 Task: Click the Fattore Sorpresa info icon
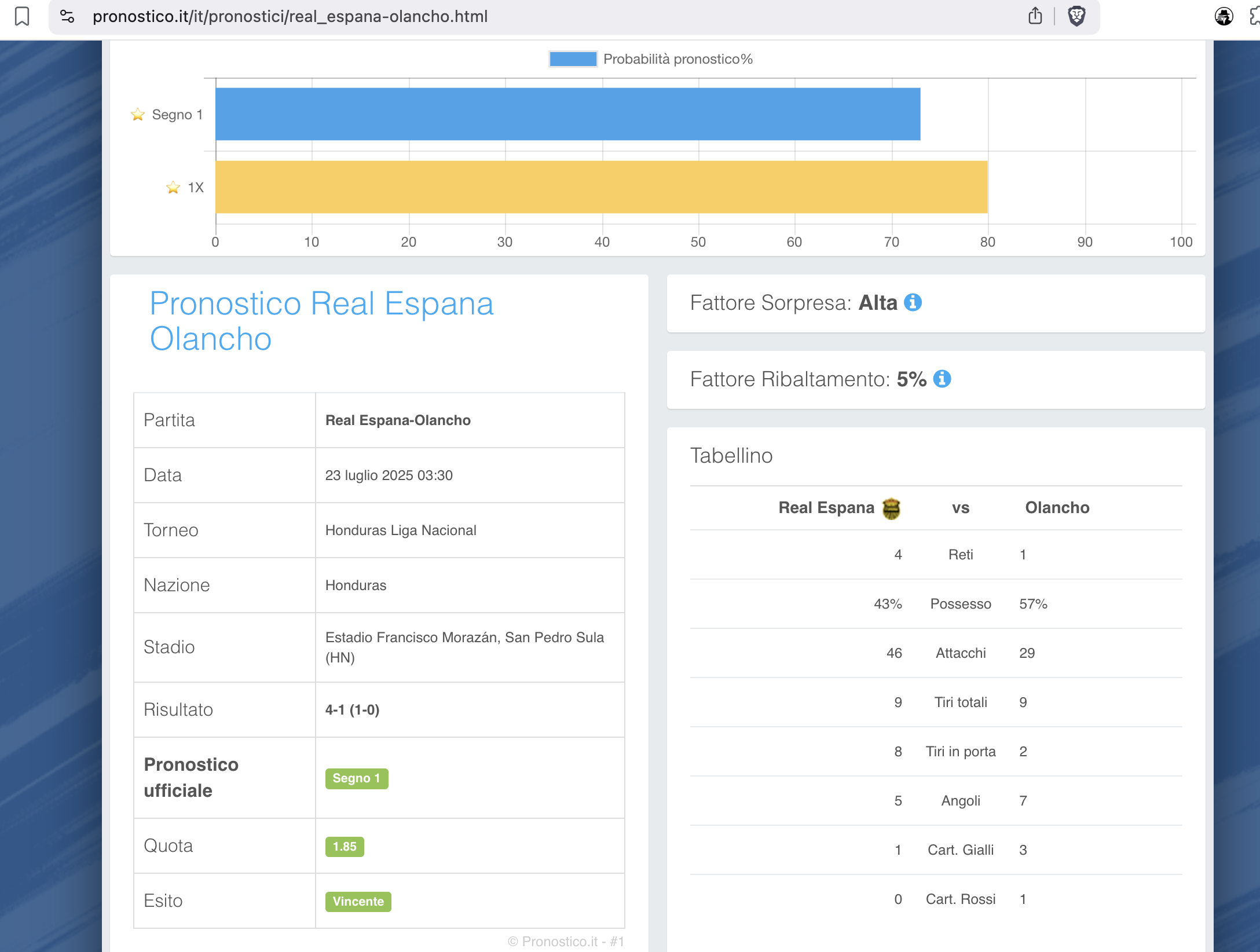click(x=913, y=302)
